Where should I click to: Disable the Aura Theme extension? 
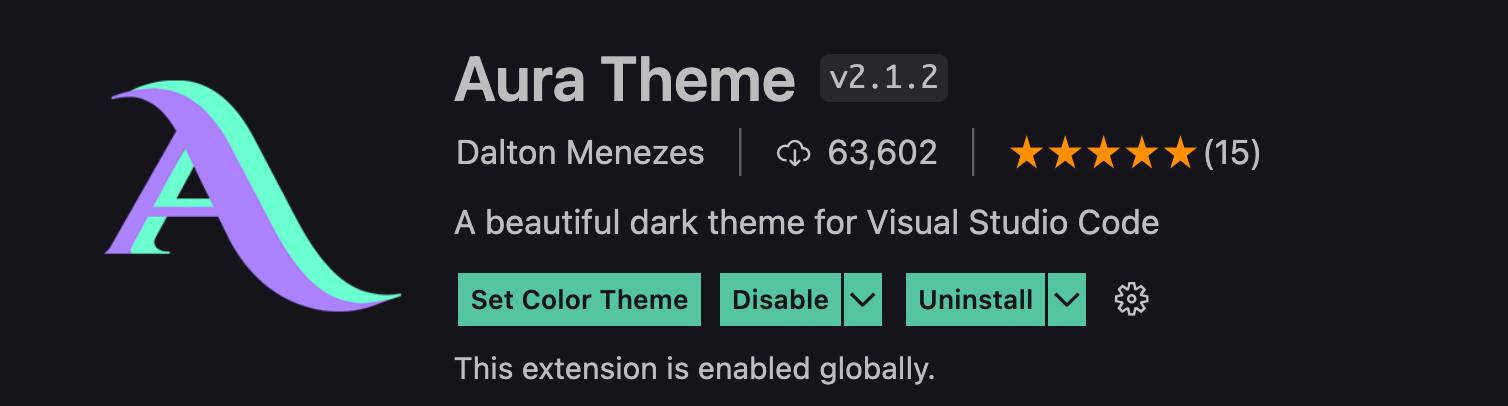pos(780,299)
